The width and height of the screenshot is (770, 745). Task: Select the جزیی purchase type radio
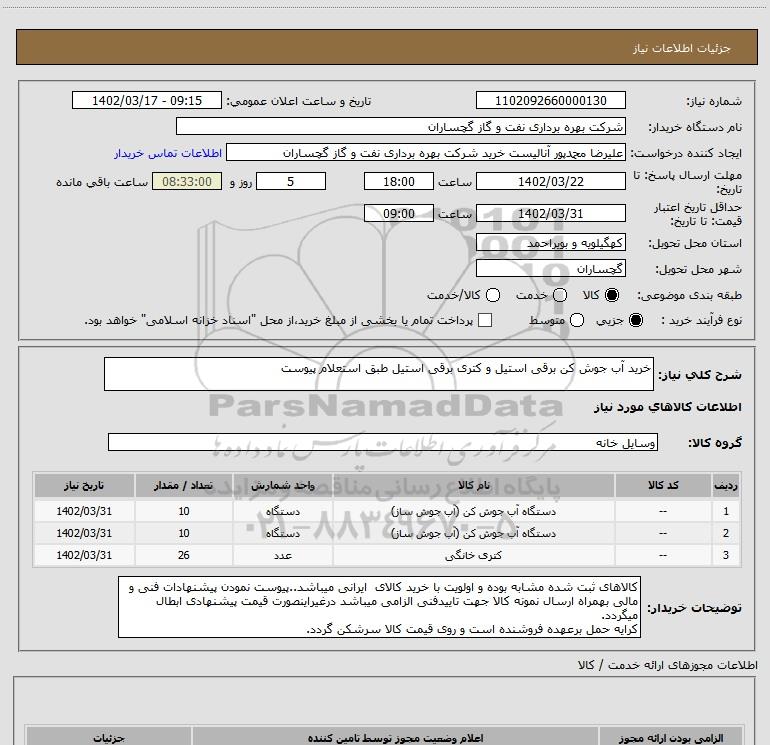(636, 320)
